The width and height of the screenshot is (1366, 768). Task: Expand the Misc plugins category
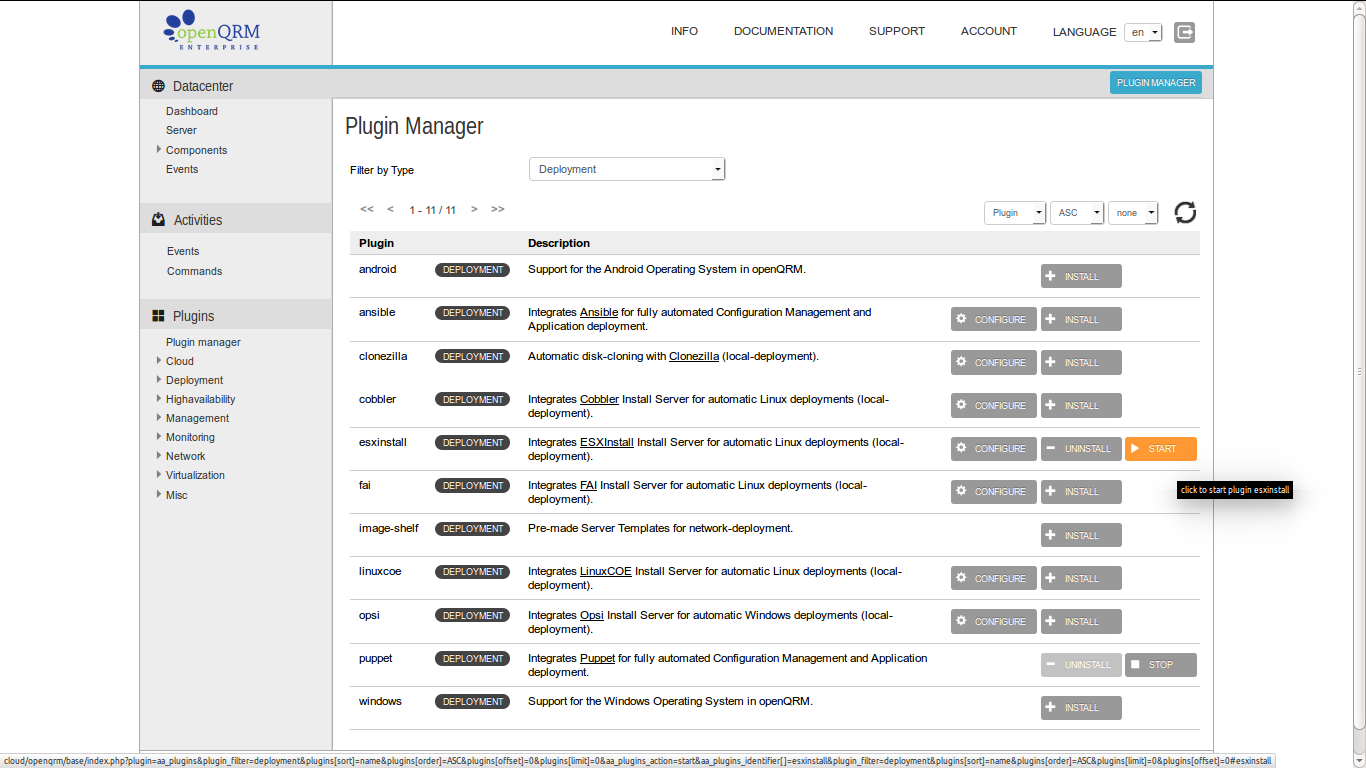[x=159, y=494]
